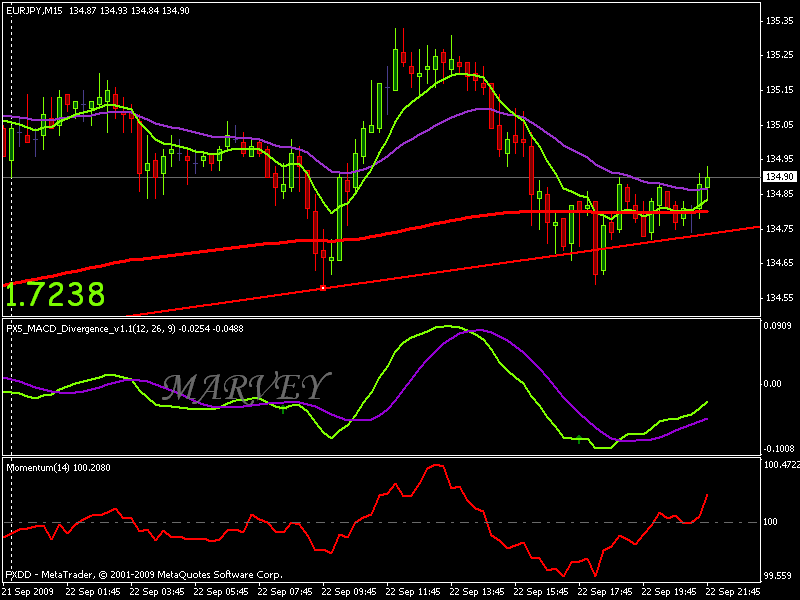This screenshot has height=600, width=800.
Task: Click the 134.55 price scale label
Action: click(x=779, y=298)
